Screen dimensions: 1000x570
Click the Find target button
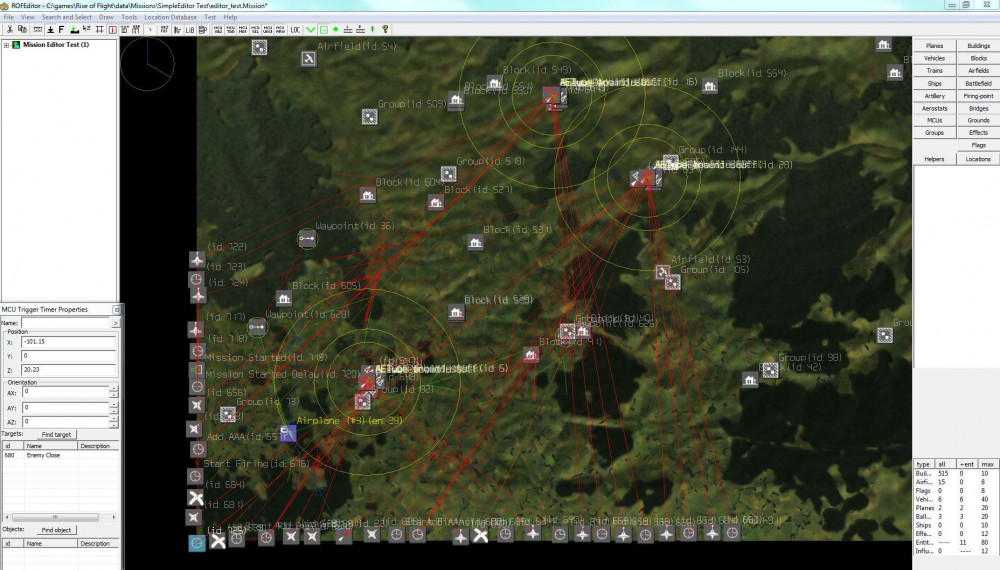point(56,435)
